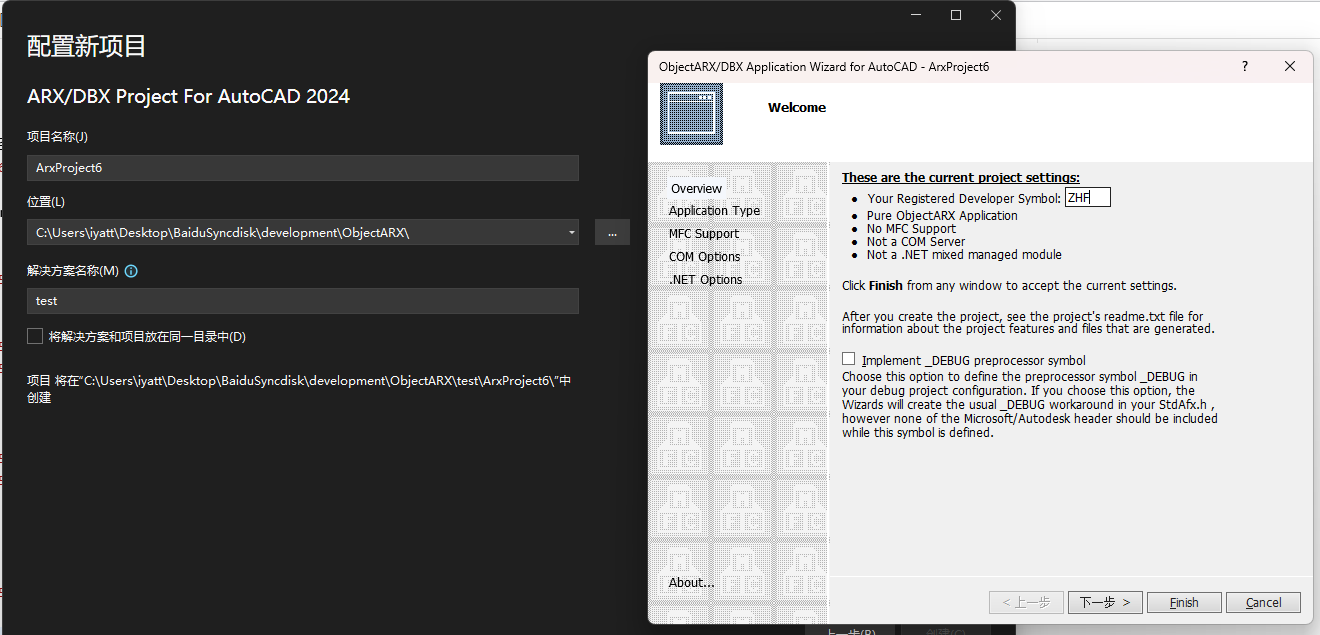Cancel the ObjectARX wizard
Screen dimensions: 1320x635
(1263, 602)
